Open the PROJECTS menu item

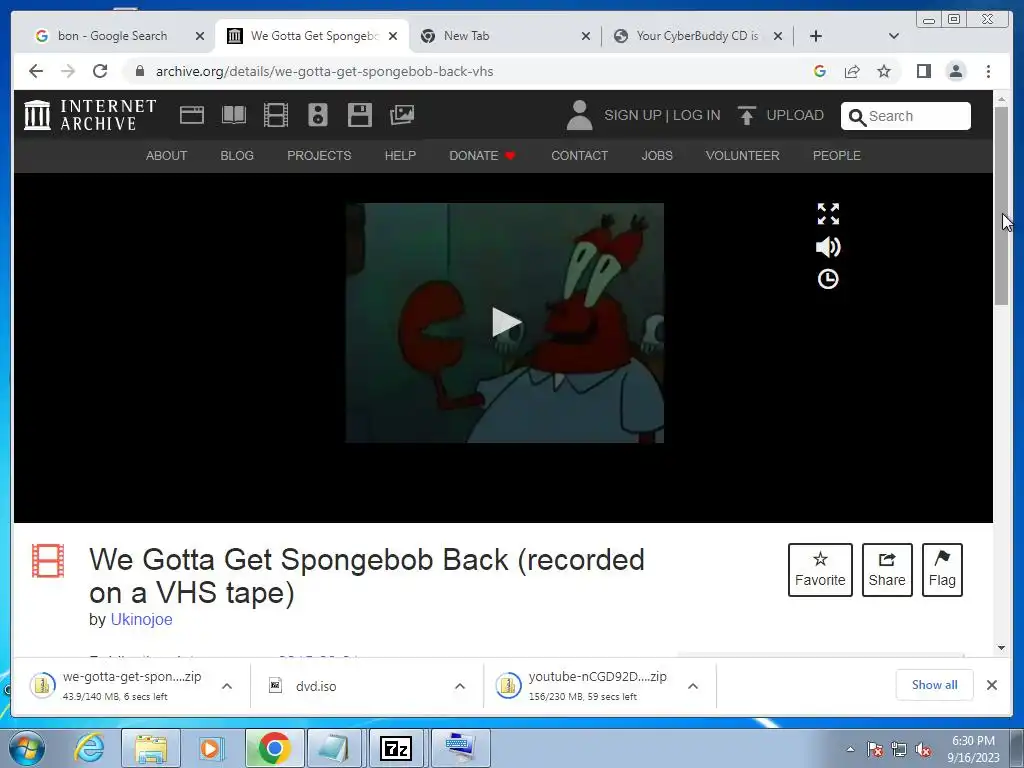[x=319, y=155]
